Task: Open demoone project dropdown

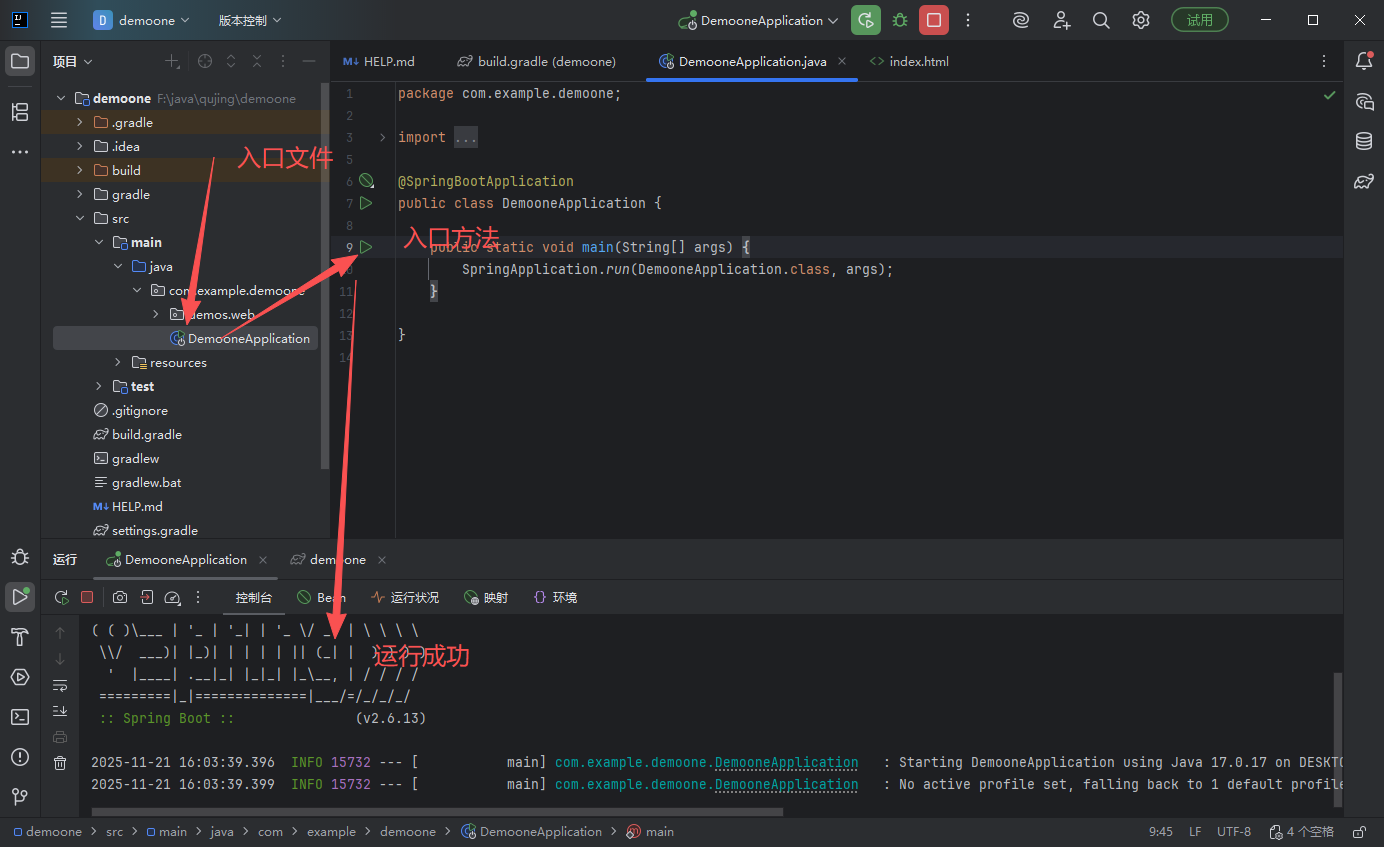Action: pyautogui.click(x=141, y=20)
